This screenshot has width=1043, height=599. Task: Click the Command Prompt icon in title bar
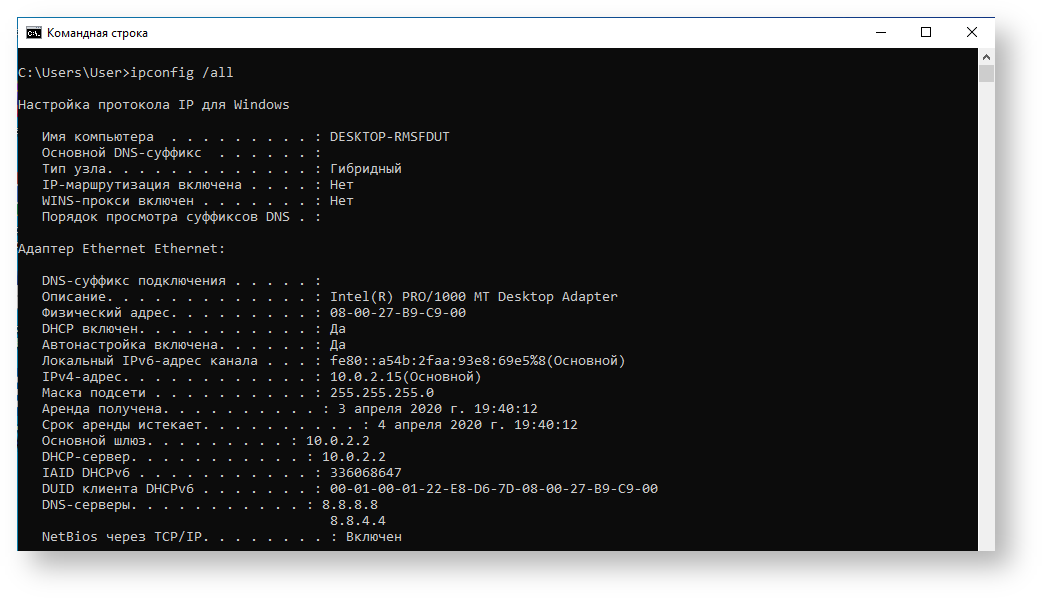34,33
